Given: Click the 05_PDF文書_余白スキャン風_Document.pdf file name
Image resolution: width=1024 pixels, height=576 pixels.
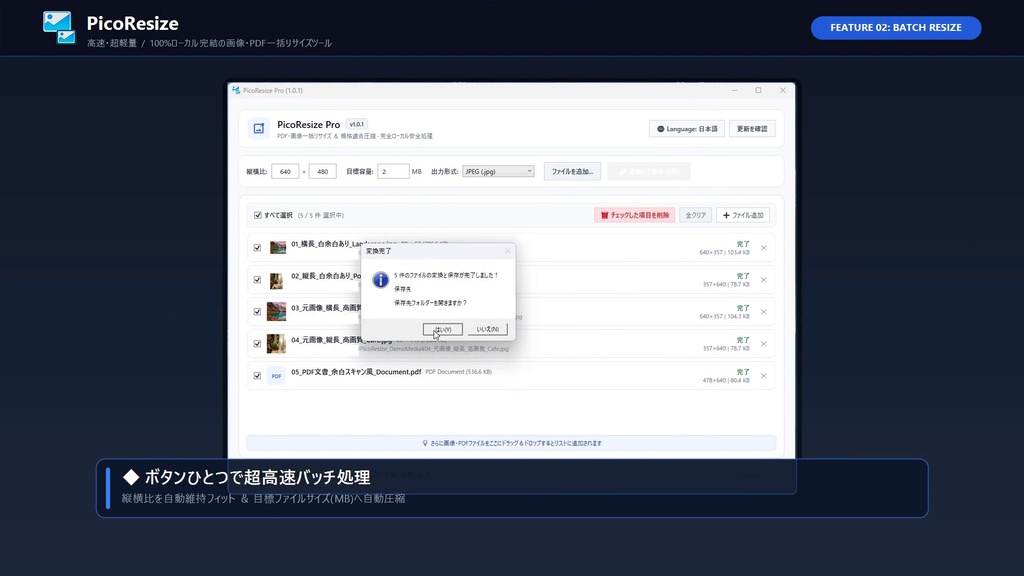Looking at the screenshot, I should tap(356, 372).
